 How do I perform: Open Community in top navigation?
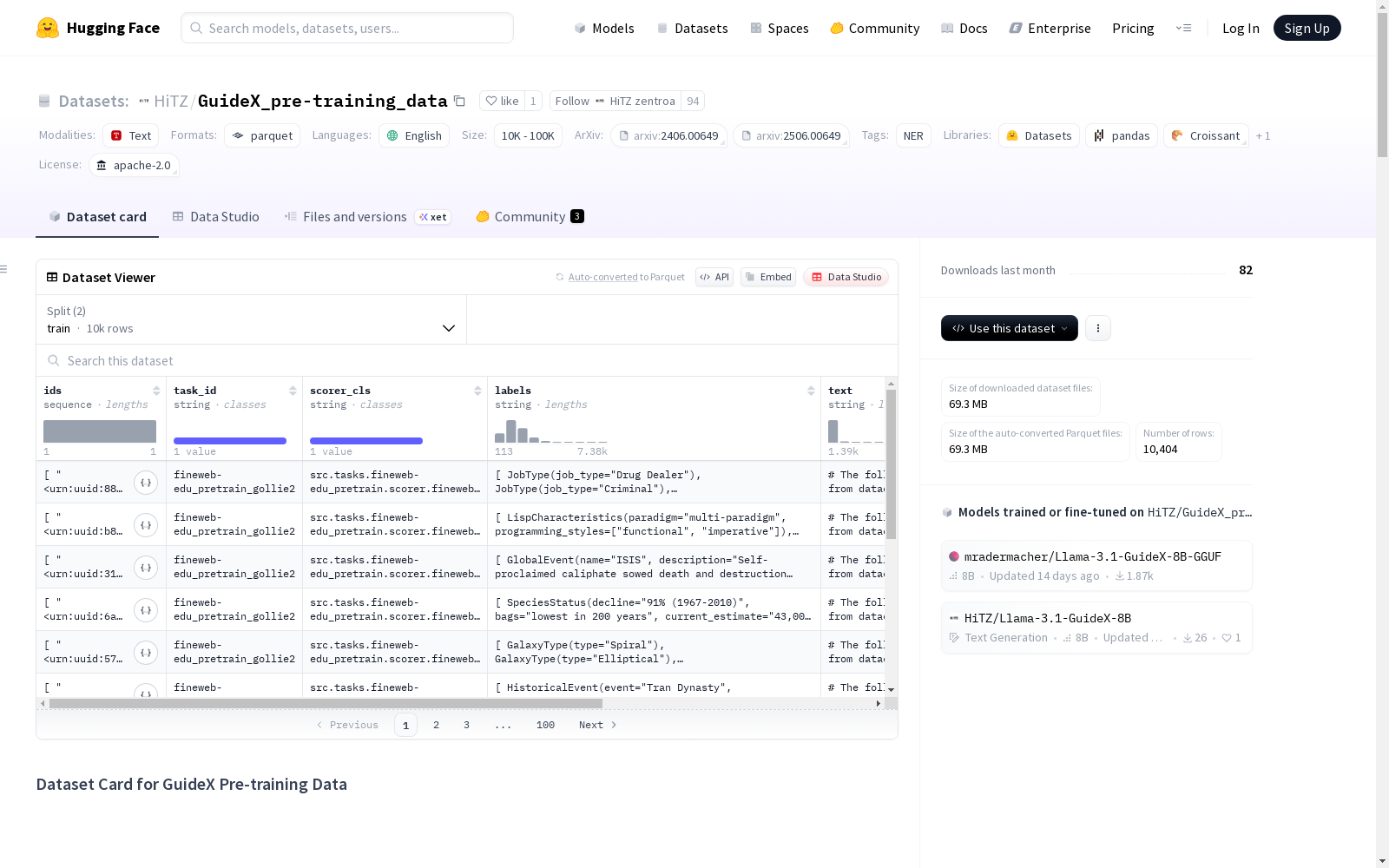coord(875,28)
